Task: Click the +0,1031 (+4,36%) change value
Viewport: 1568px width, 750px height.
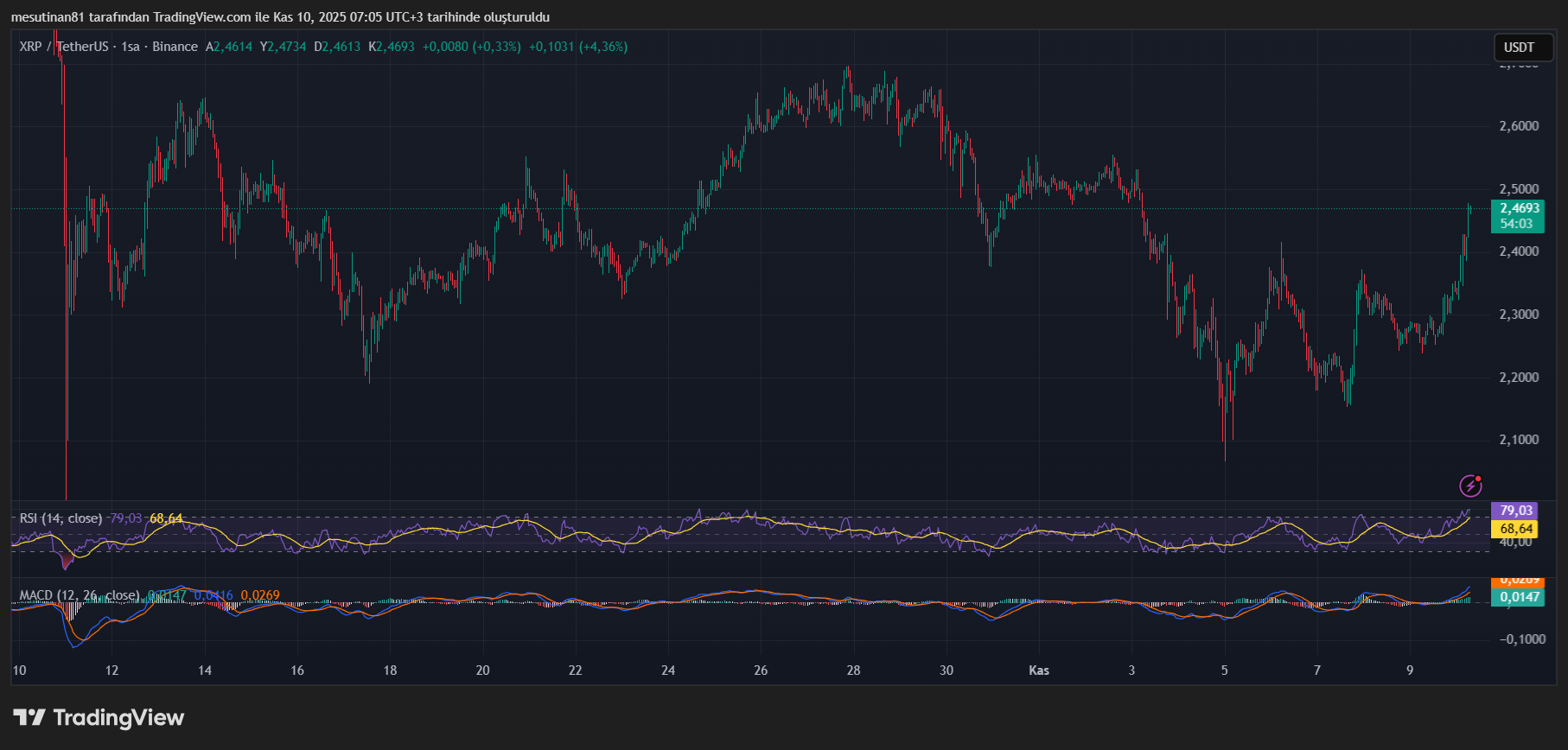Action: click(578, 47)
